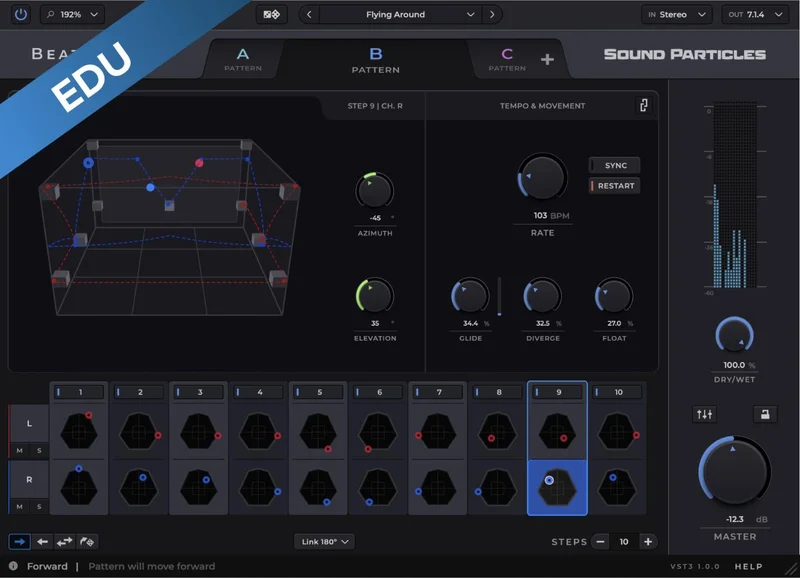Click the HELP link
Screen dimensions: 800x578
tap(748, 566)
